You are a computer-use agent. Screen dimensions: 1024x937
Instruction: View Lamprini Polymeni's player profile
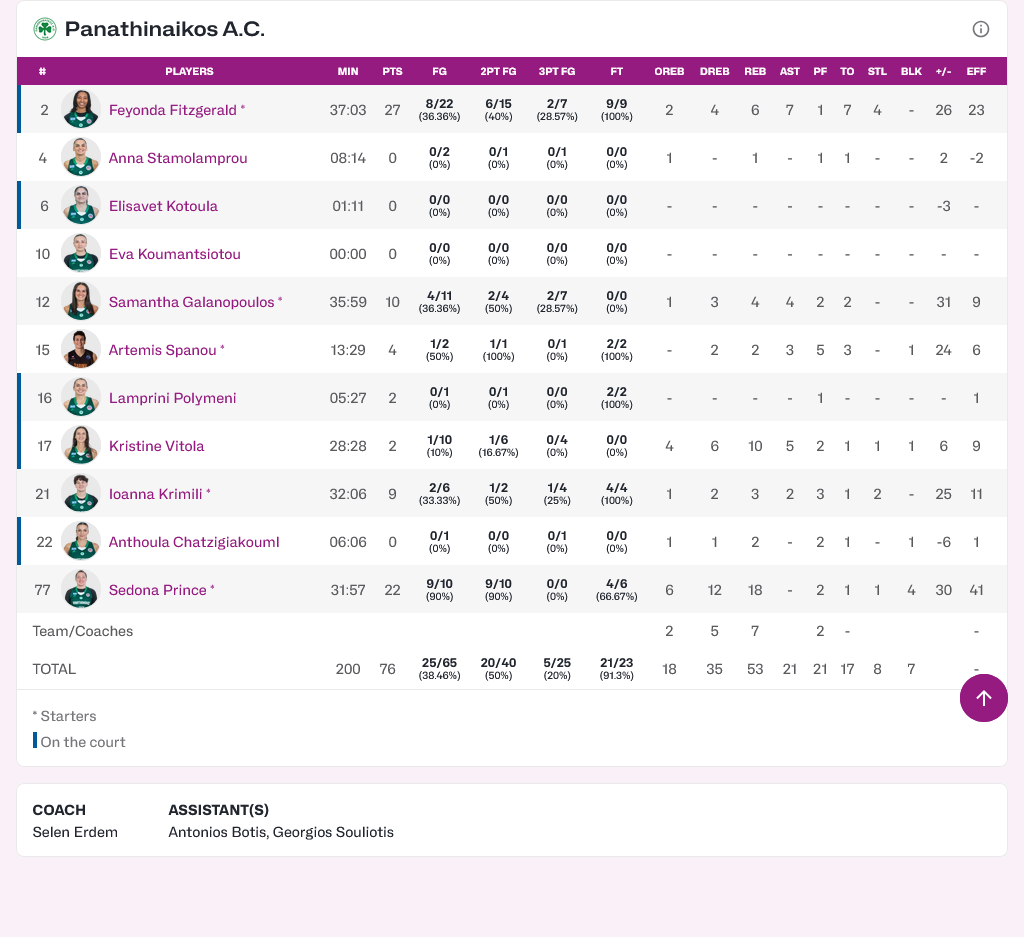pyautogui.click(x=172, y=398)
